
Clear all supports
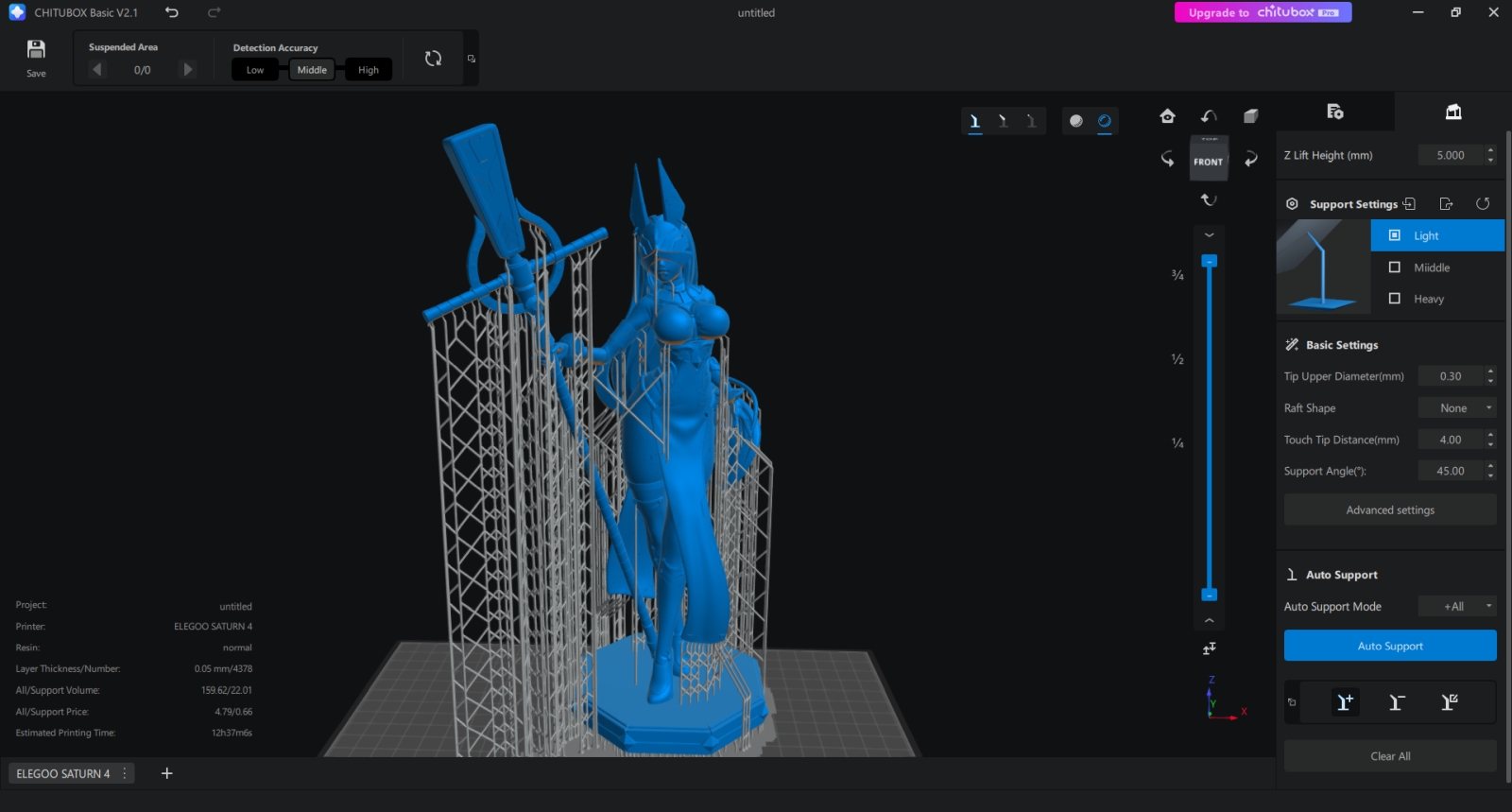(1390, 756)
